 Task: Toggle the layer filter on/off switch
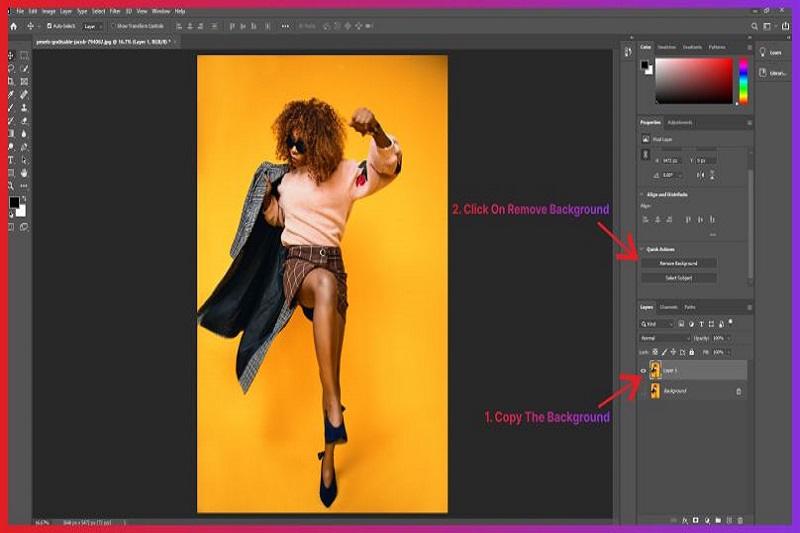pos(731,322)
